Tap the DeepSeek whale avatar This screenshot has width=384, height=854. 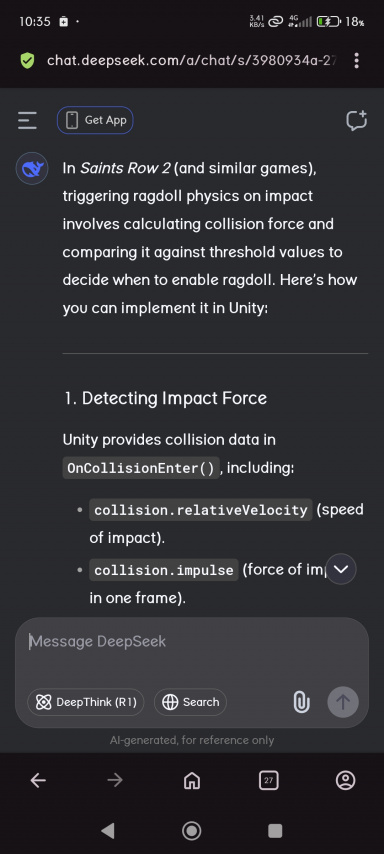click(x=32, y=168)
